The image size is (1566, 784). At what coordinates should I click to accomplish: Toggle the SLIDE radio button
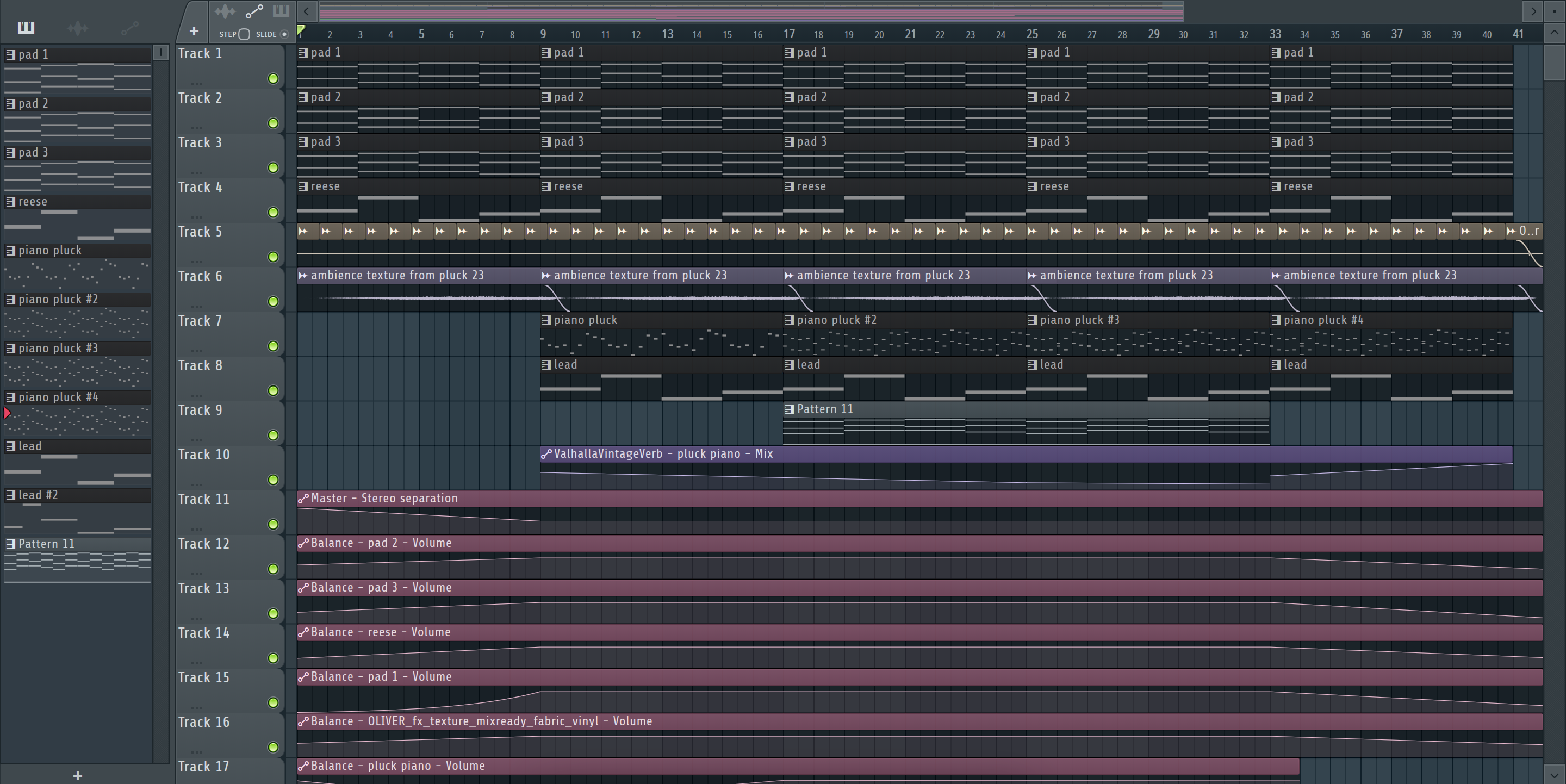[284, 35]
